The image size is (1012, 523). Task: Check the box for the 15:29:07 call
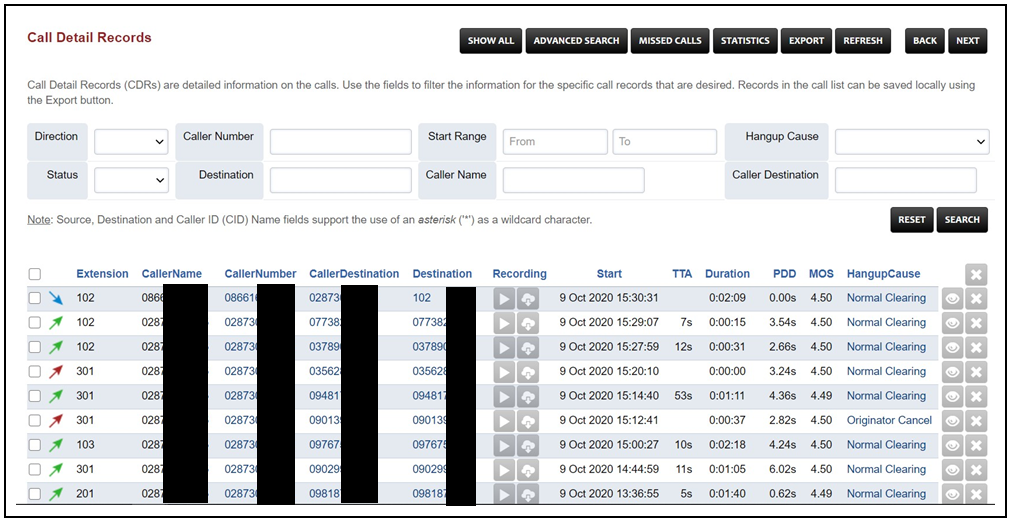click(x=35, y=323)
